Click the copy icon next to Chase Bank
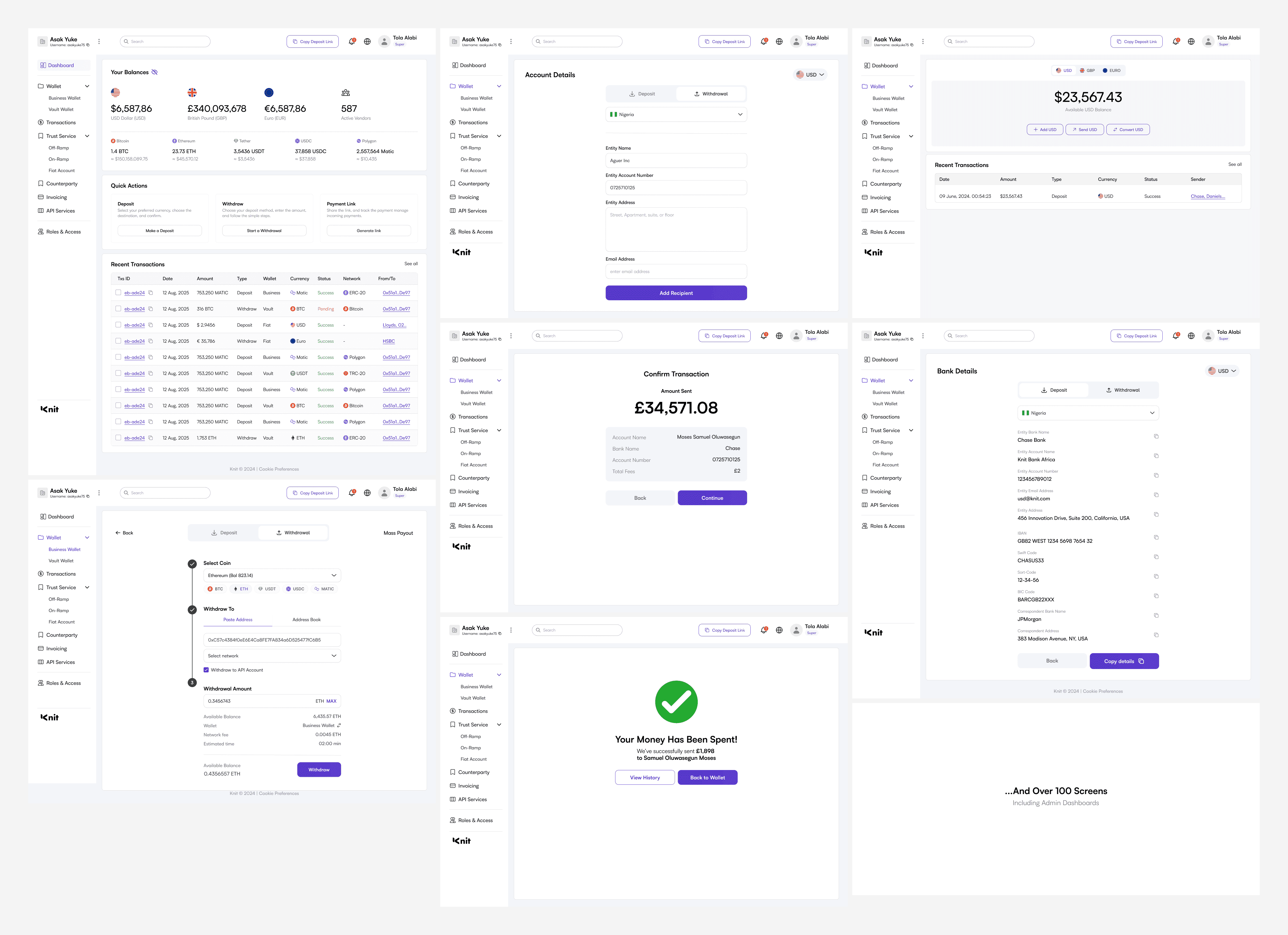The width and height of the screenshot is (1288, 935). point(1156,436)
